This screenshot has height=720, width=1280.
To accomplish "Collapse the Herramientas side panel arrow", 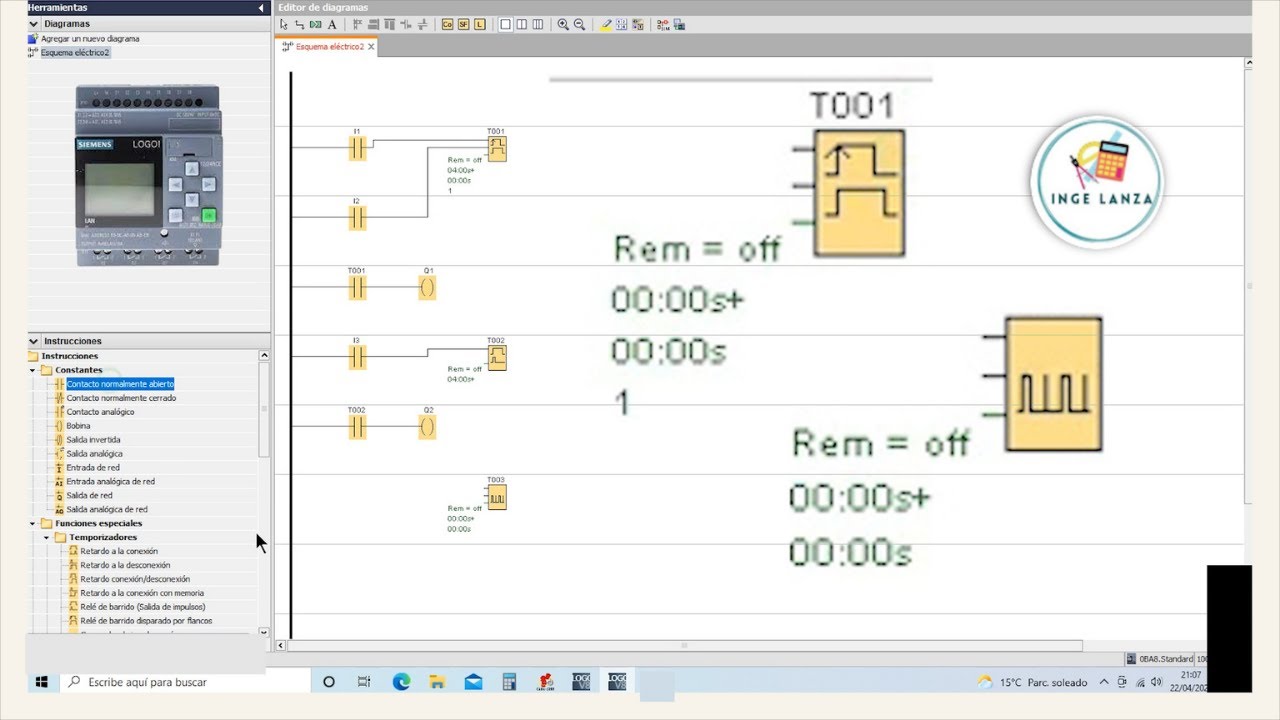I will coord(261,8).
